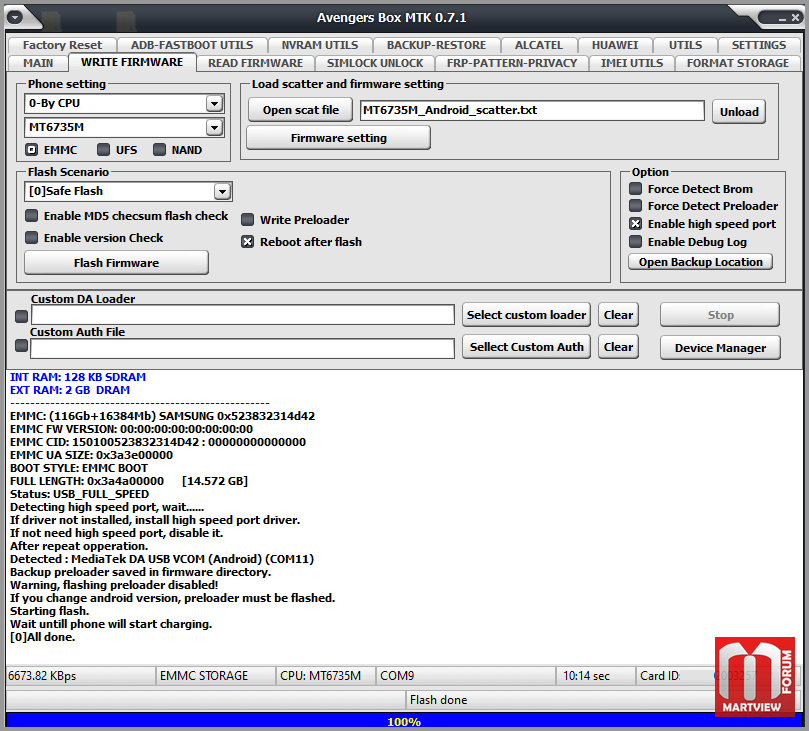Open the IMEI UTILS tab
The image size is (809, 731).
[632, 63]
